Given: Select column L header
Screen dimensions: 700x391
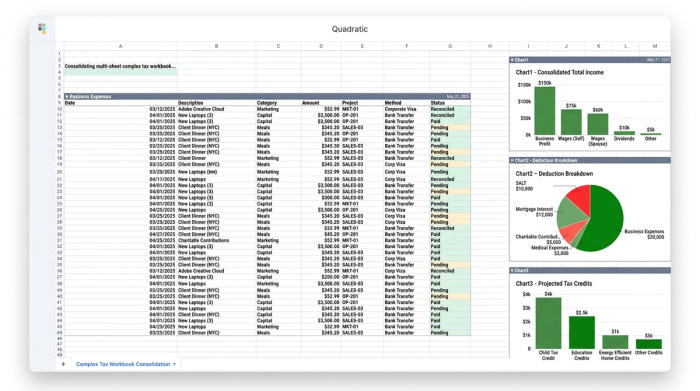Looking at the screenshot, I should pyautogui.click(x=626, y=46).
